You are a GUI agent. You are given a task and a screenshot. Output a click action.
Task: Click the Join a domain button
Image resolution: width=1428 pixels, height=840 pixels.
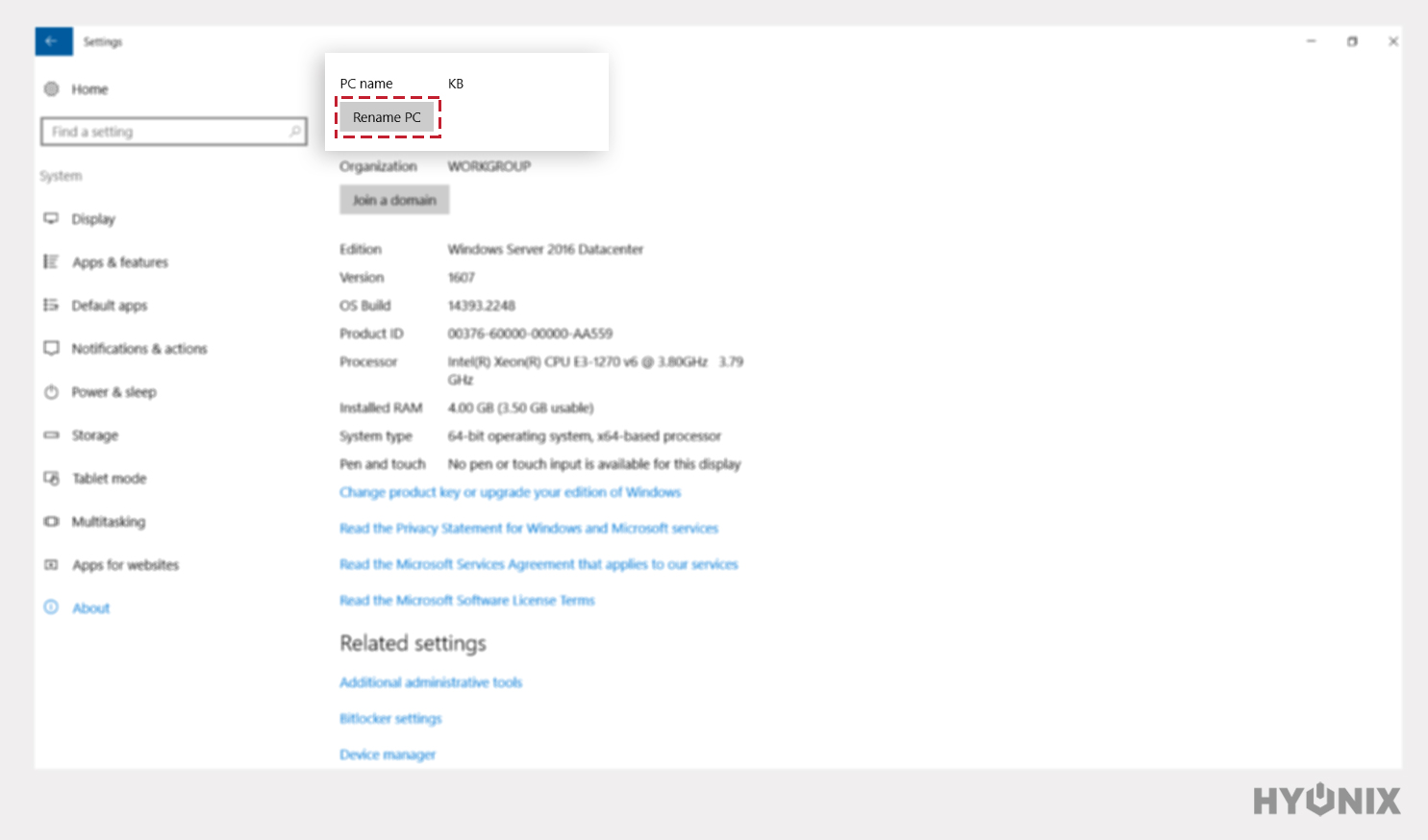[x=394, y=199]
